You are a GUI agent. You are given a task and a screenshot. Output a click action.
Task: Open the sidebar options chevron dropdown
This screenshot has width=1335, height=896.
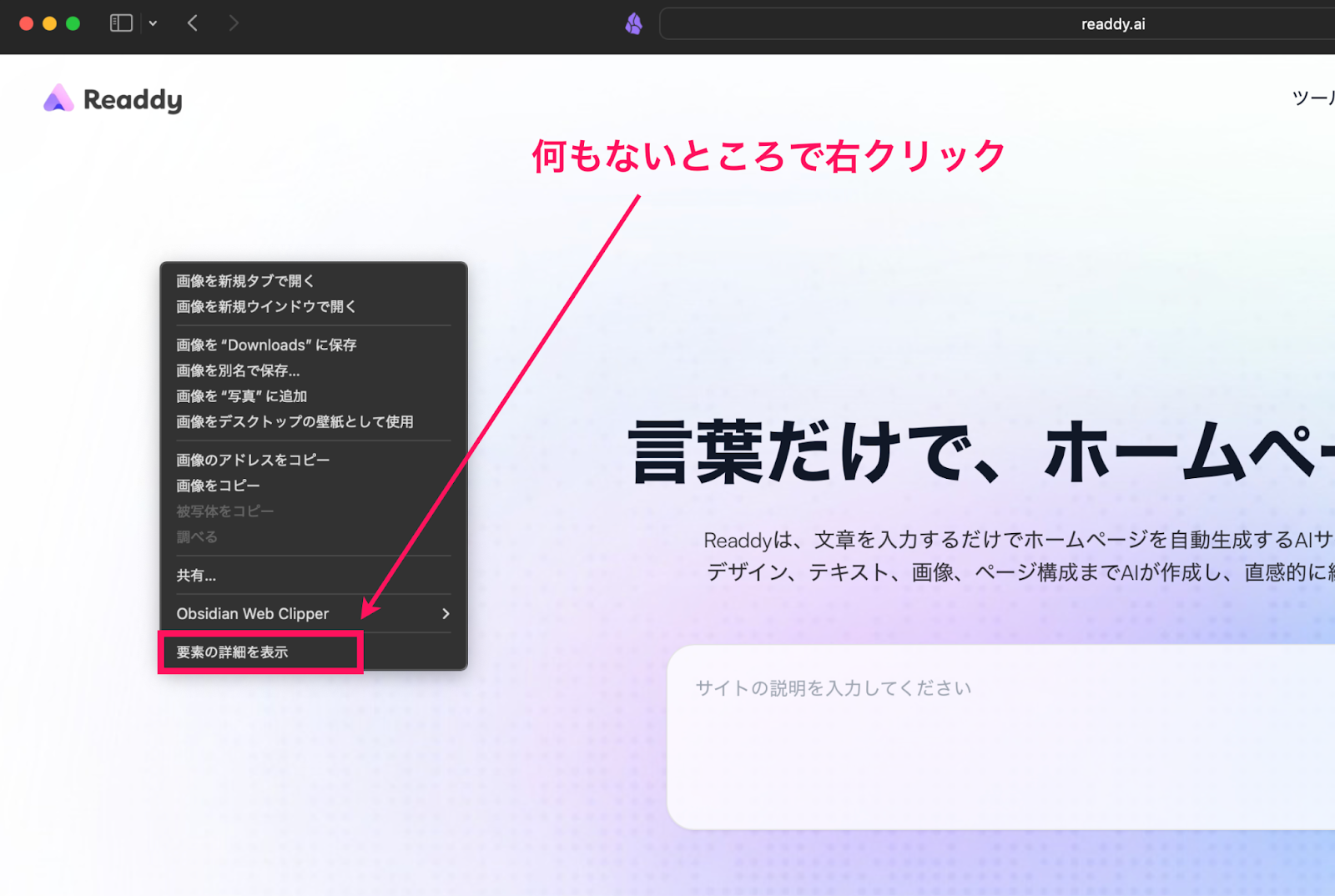click(153, 23)
